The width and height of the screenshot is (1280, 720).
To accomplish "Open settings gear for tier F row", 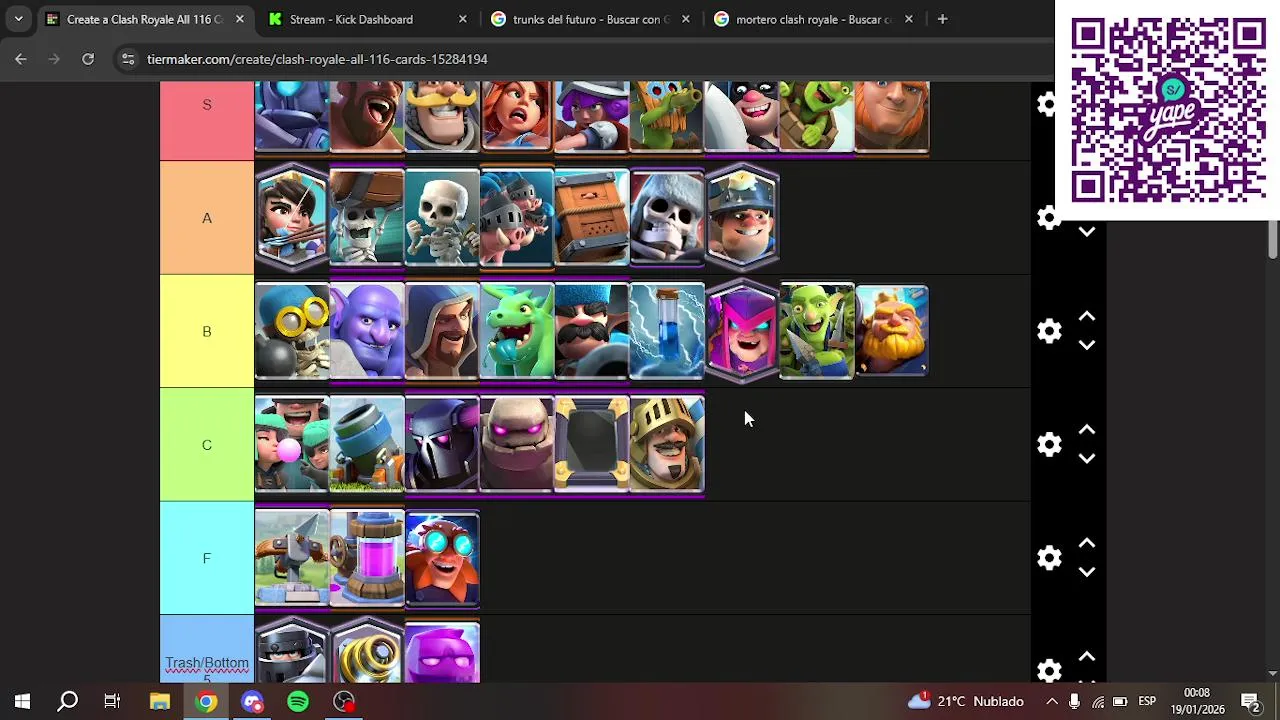I will click(x=1049, y=558).
